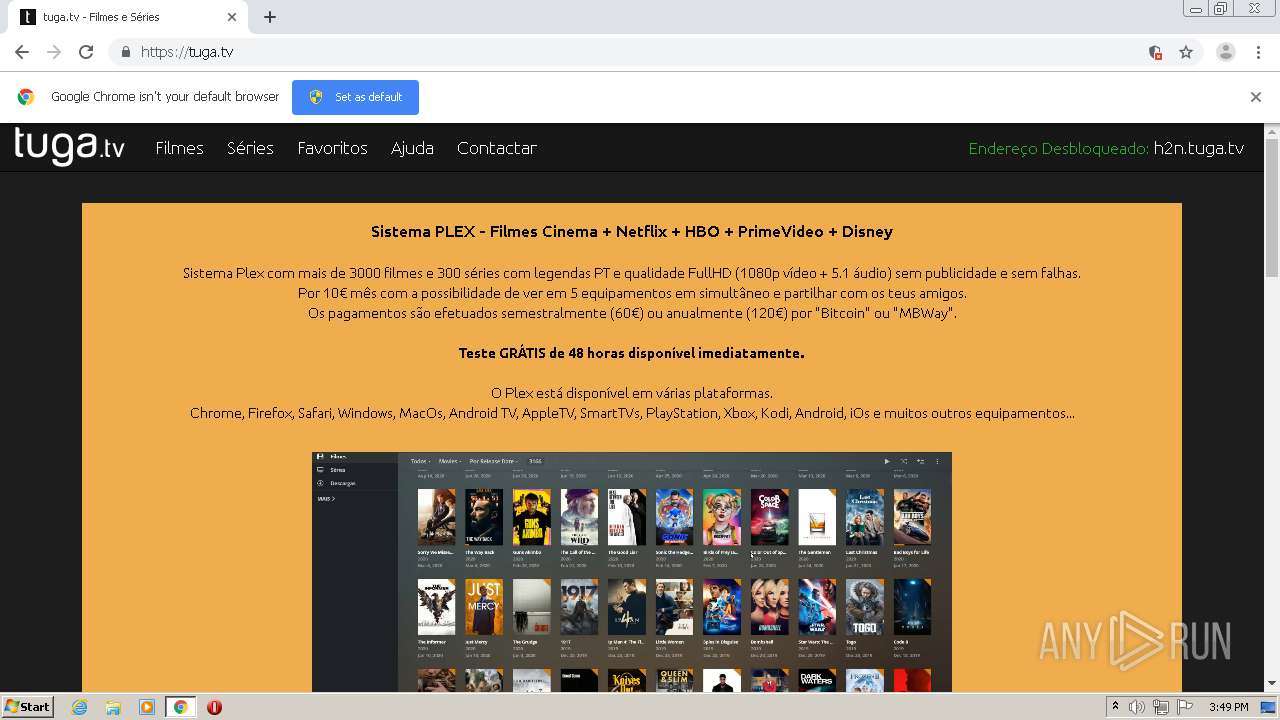The image size is (1280, 720).
Task: Click the tuga.tv site logo
Action: (69, 147)
